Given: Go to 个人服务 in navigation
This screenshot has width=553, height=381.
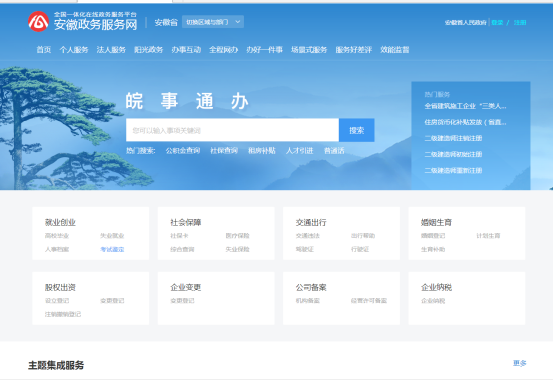Looking at the screenshot, I should [x=74, y=50].
